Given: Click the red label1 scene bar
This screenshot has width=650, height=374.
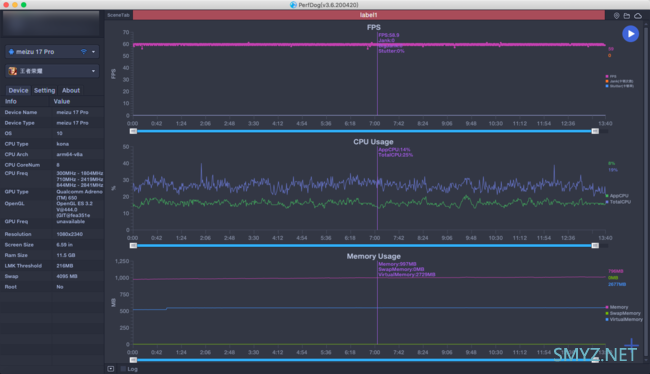Looking at the screenshot, I should click(369, 15).
